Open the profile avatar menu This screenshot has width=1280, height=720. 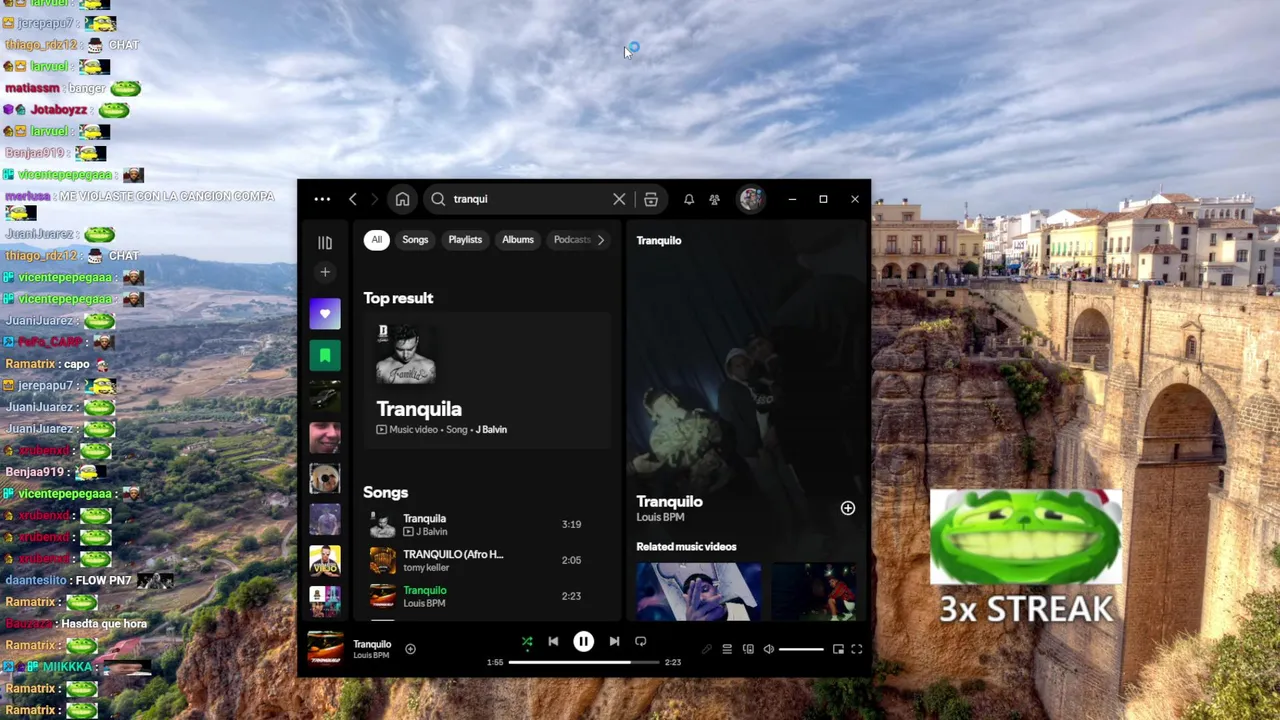coord(751,199)
